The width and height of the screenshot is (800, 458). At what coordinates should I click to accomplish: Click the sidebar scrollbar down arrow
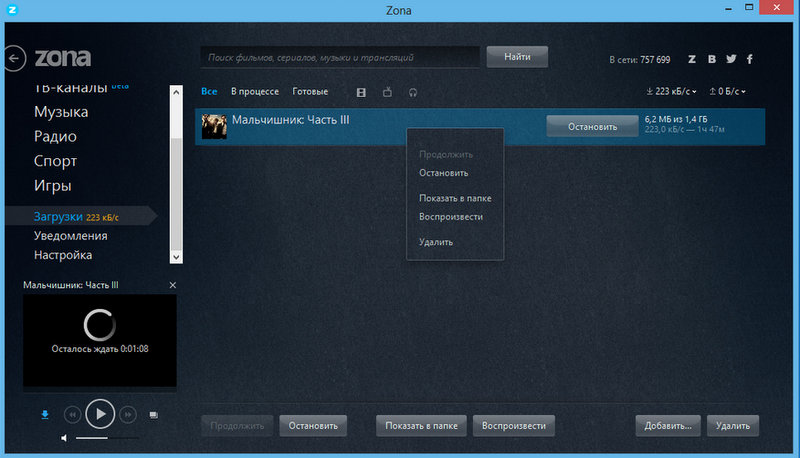(x=176, y=257)
